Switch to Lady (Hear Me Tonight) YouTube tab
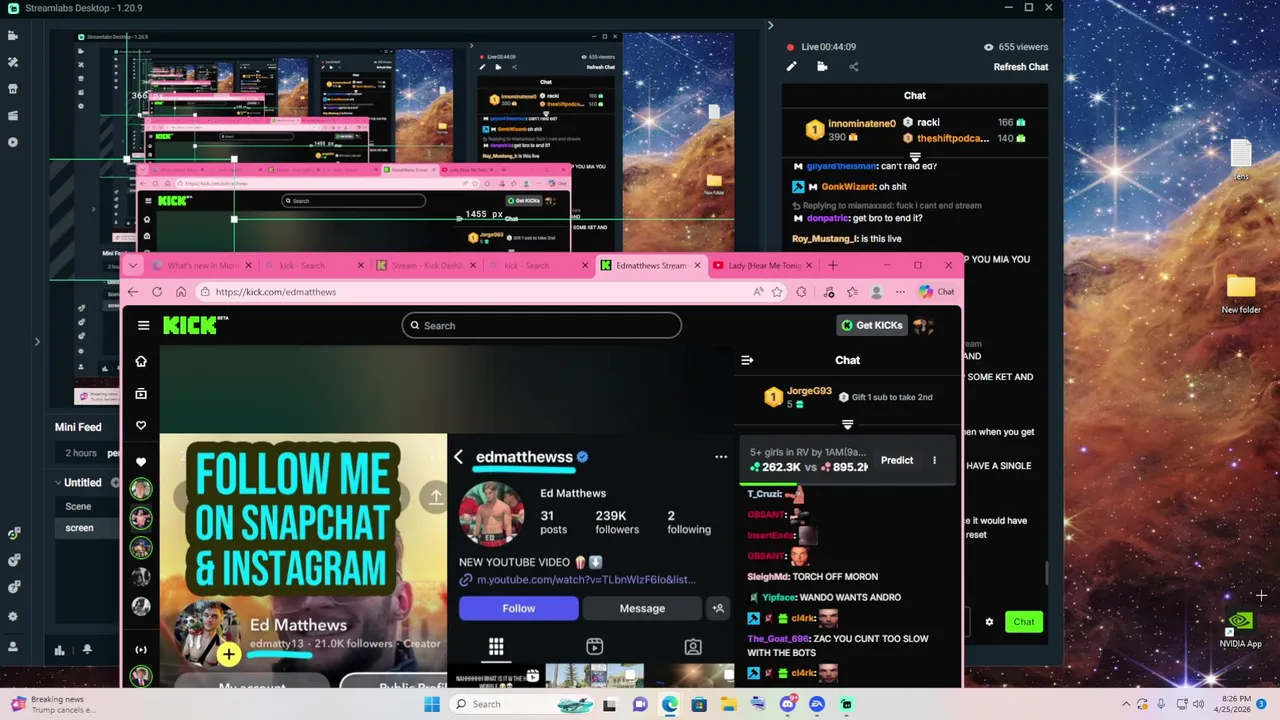Image resolution: width=1280 pixels, height=720 pixels. 763,265
